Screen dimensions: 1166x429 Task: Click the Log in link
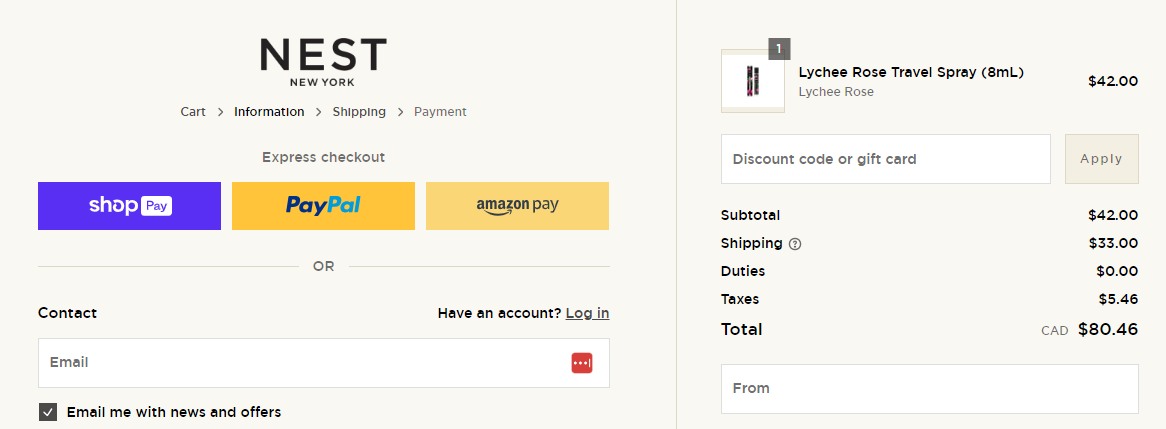point(587,313)
